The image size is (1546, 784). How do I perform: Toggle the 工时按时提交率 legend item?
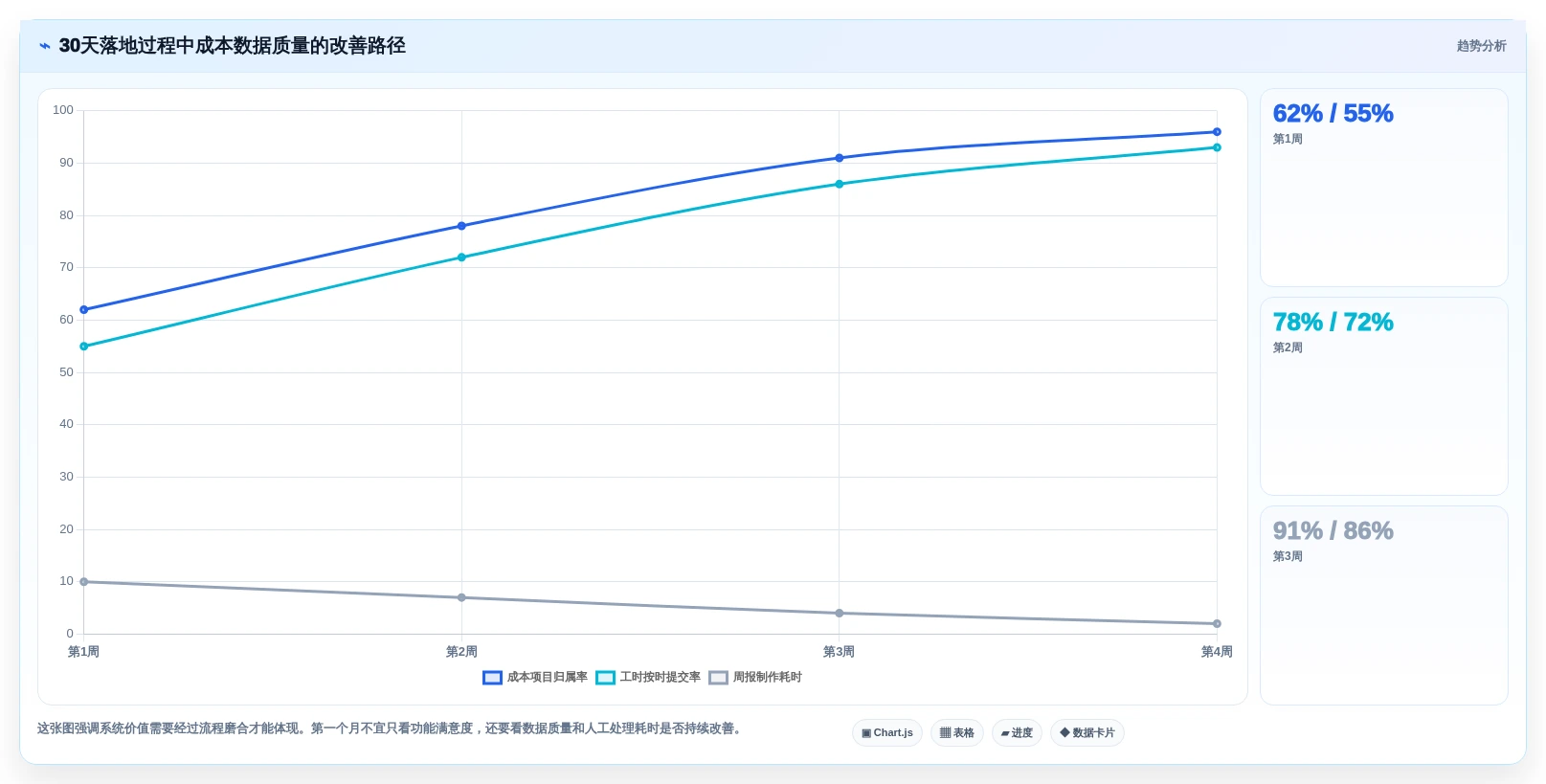[648, 677]
